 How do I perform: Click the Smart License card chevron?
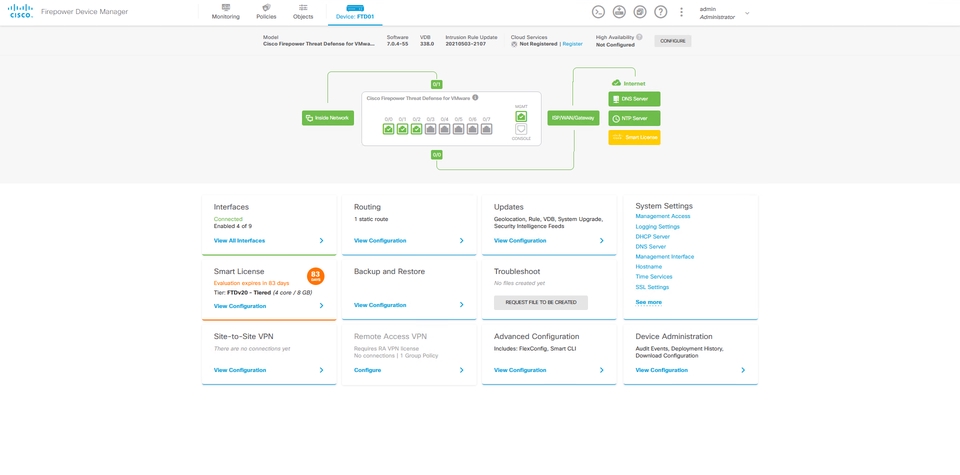(x=321, y=305)
